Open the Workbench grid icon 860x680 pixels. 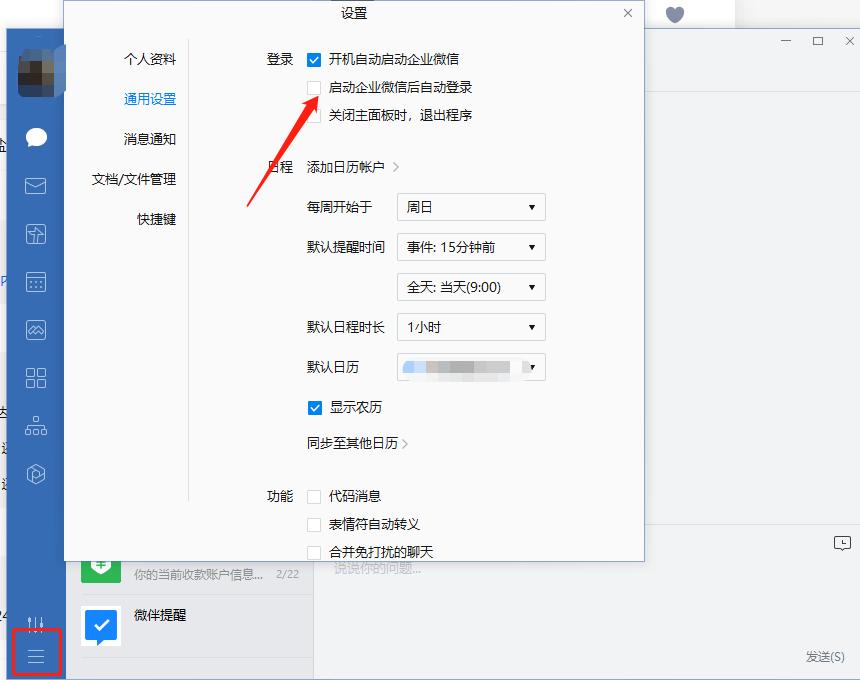click(35, 378)
